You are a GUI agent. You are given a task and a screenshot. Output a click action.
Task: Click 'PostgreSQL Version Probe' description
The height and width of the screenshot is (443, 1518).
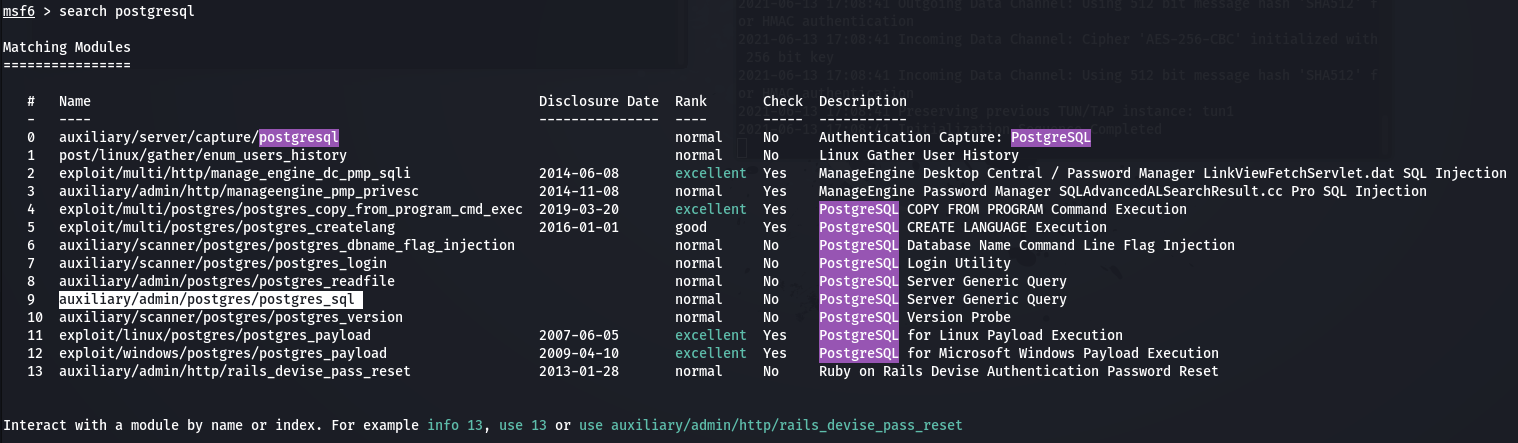915,317
